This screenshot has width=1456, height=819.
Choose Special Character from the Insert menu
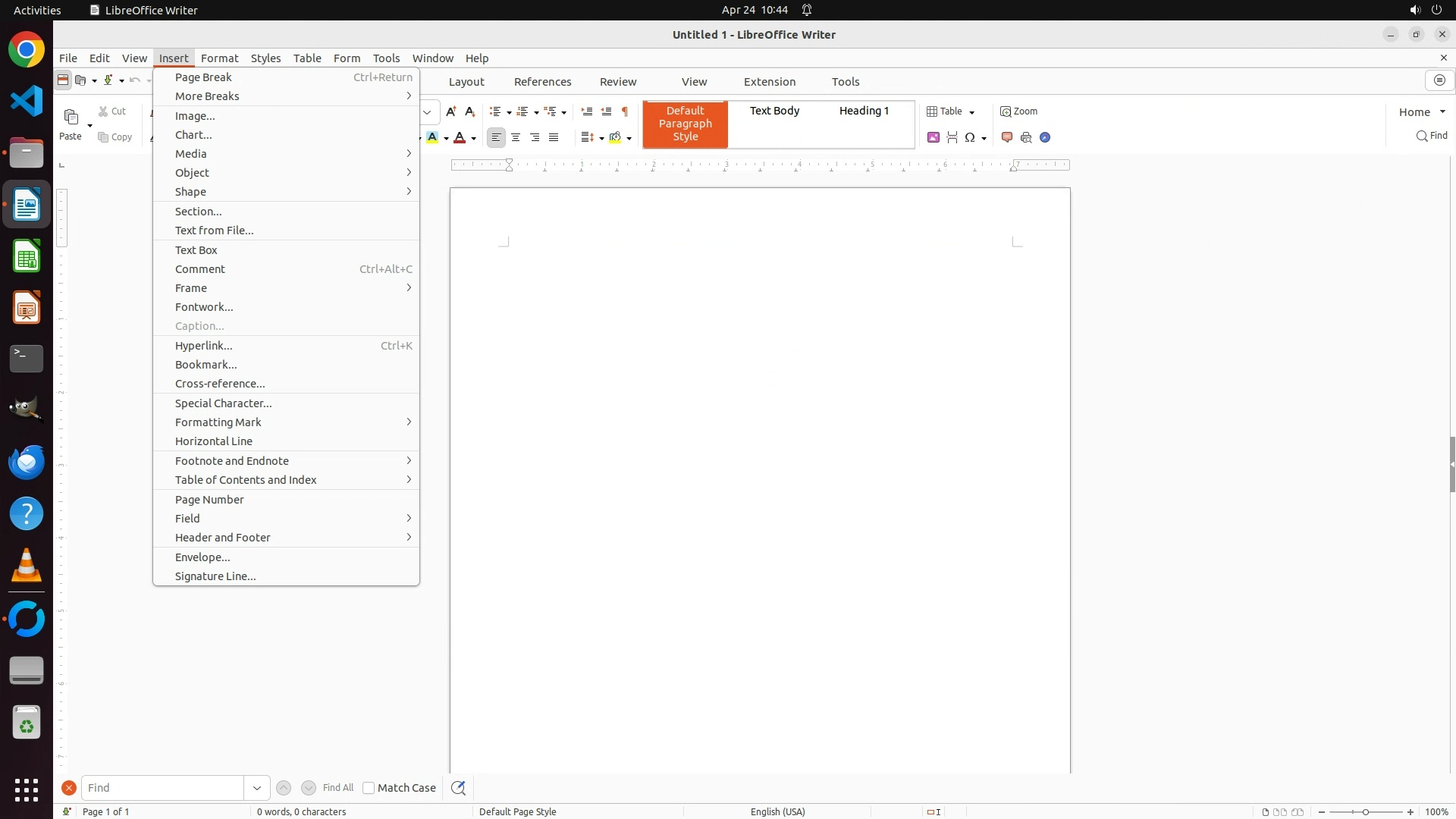(223, 403)
